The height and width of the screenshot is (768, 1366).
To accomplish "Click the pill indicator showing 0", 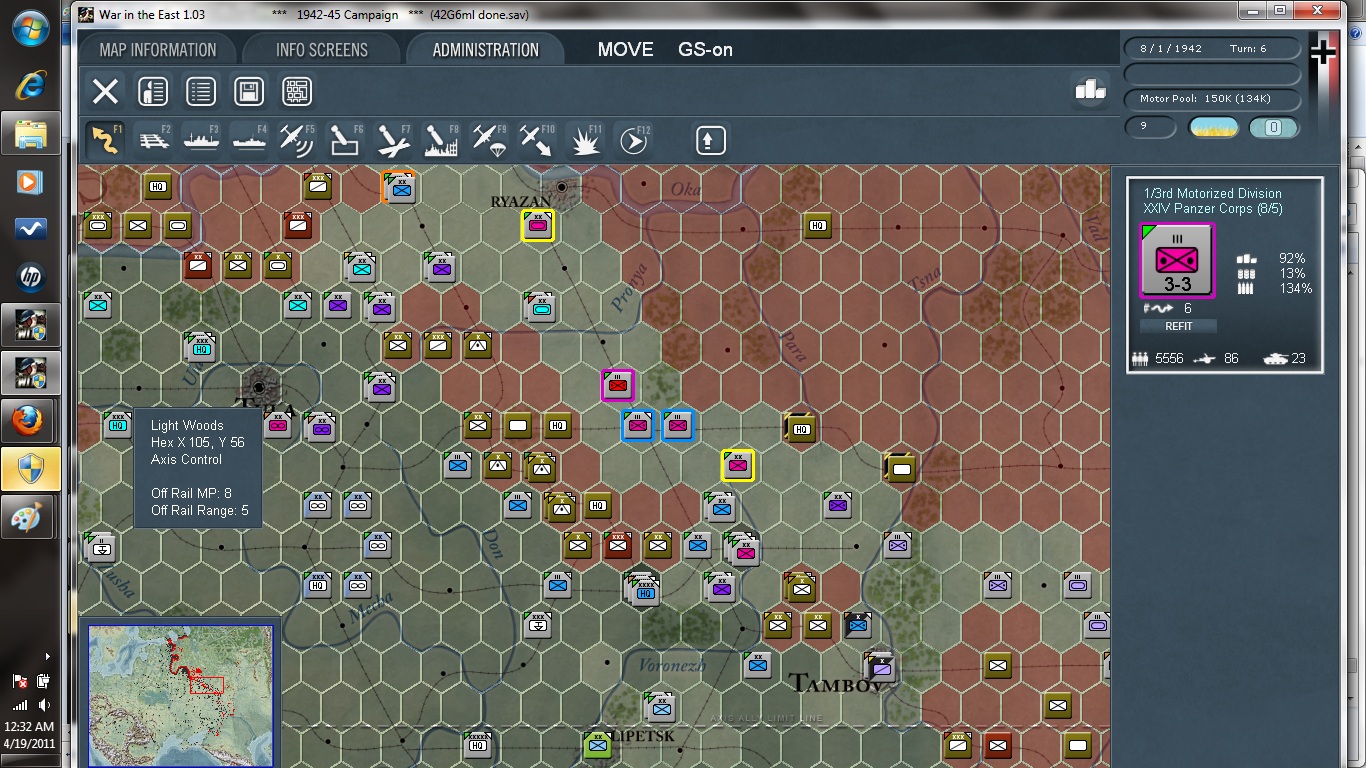I will coord(1273,127).
